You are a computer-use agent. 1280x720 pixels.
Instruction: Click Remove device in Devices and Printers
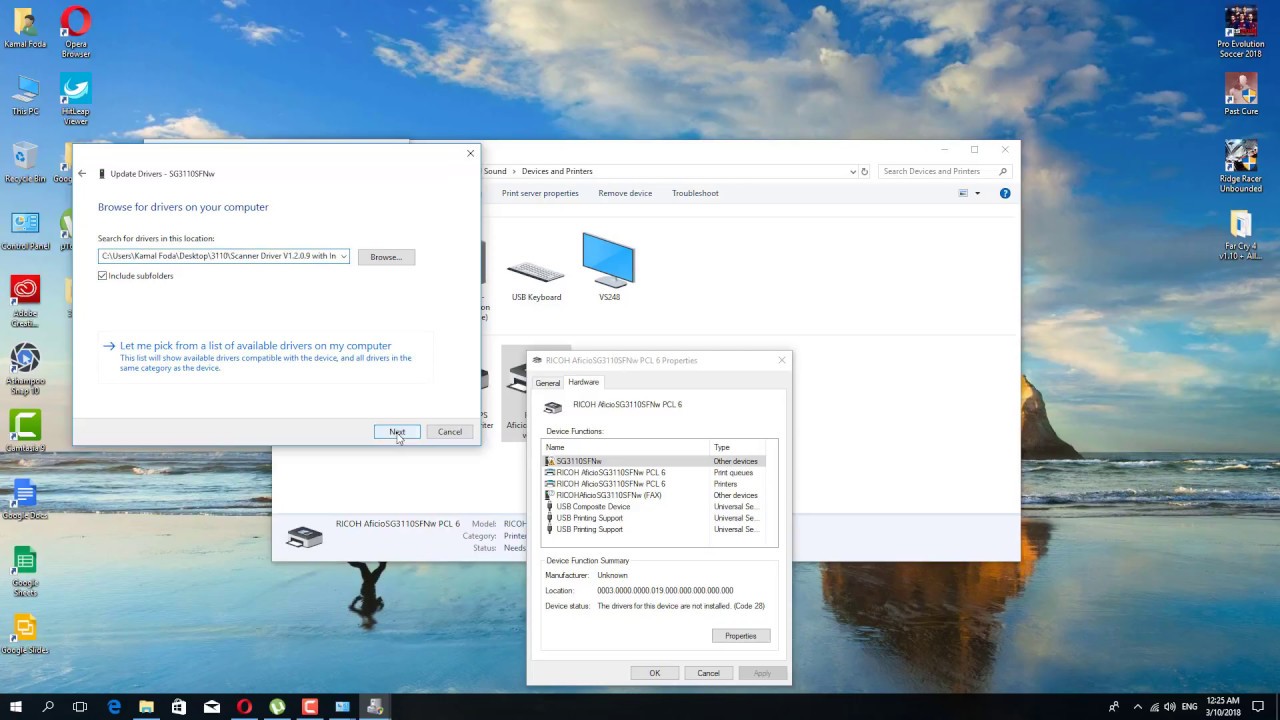625,193
